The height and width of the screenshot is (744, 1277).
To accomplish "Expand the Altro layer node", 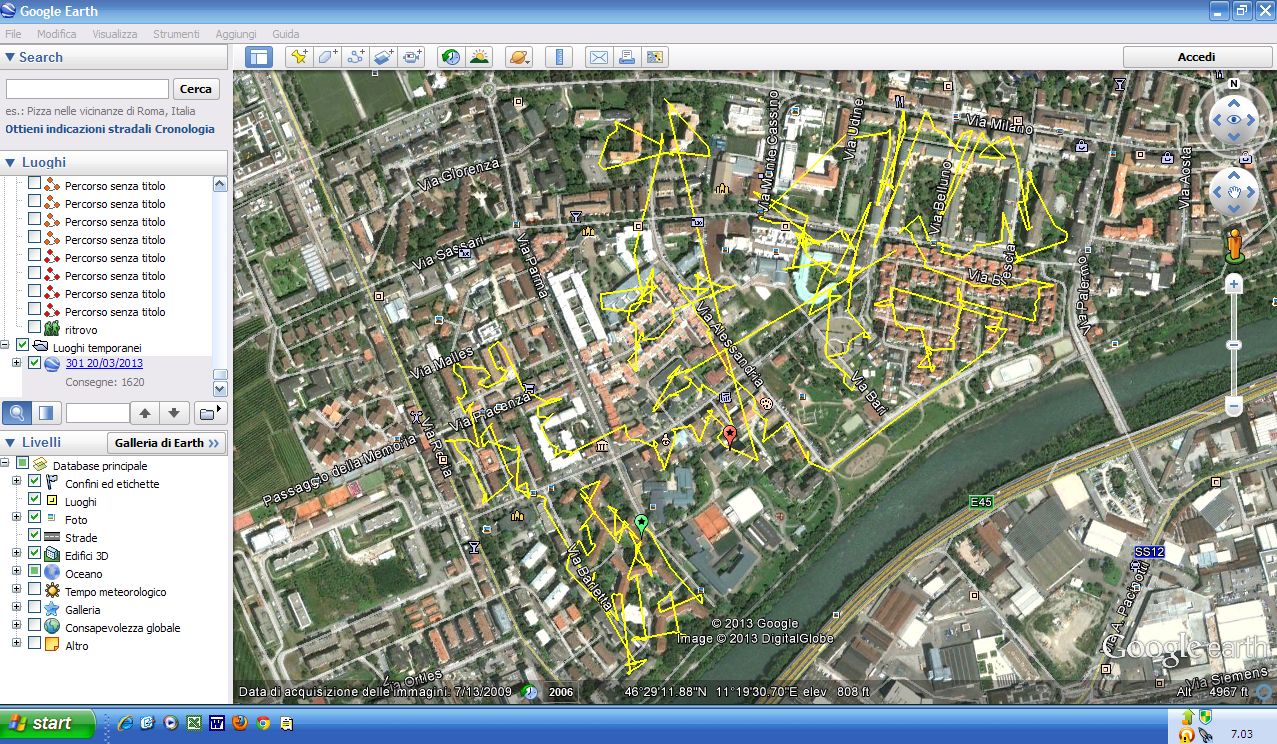I will [x=16, y=645].
